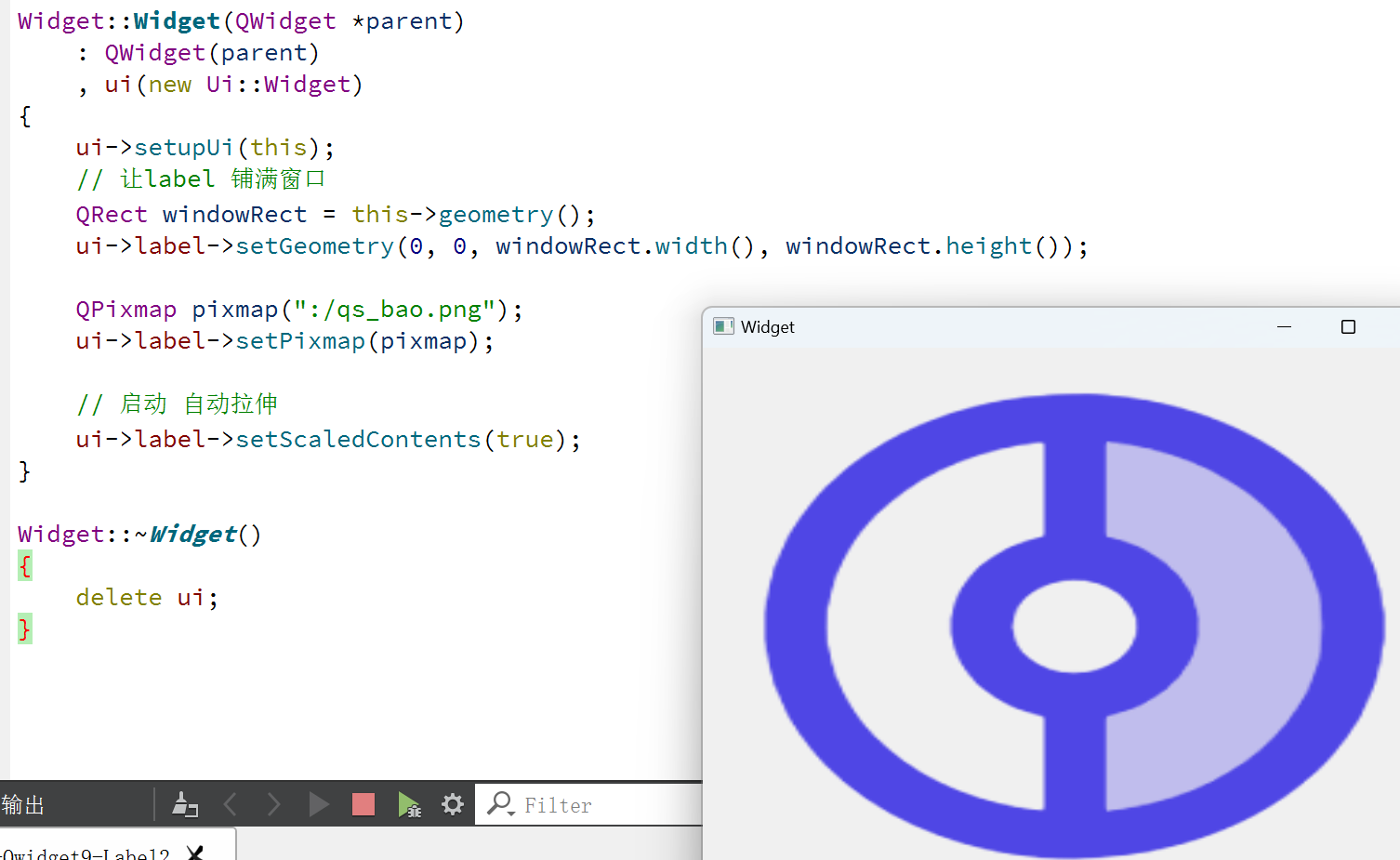Click the windowRect.width() expression
Viewport: 1400px width, 860px height.
coord(626,246)
